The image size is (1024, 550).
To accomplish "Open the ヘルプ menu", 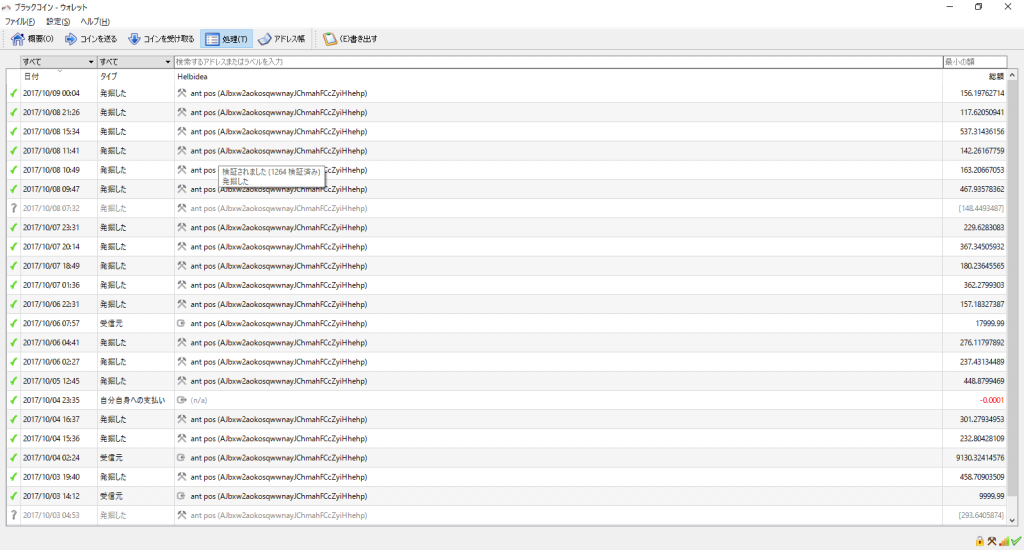I will click(x=95, y=21).
